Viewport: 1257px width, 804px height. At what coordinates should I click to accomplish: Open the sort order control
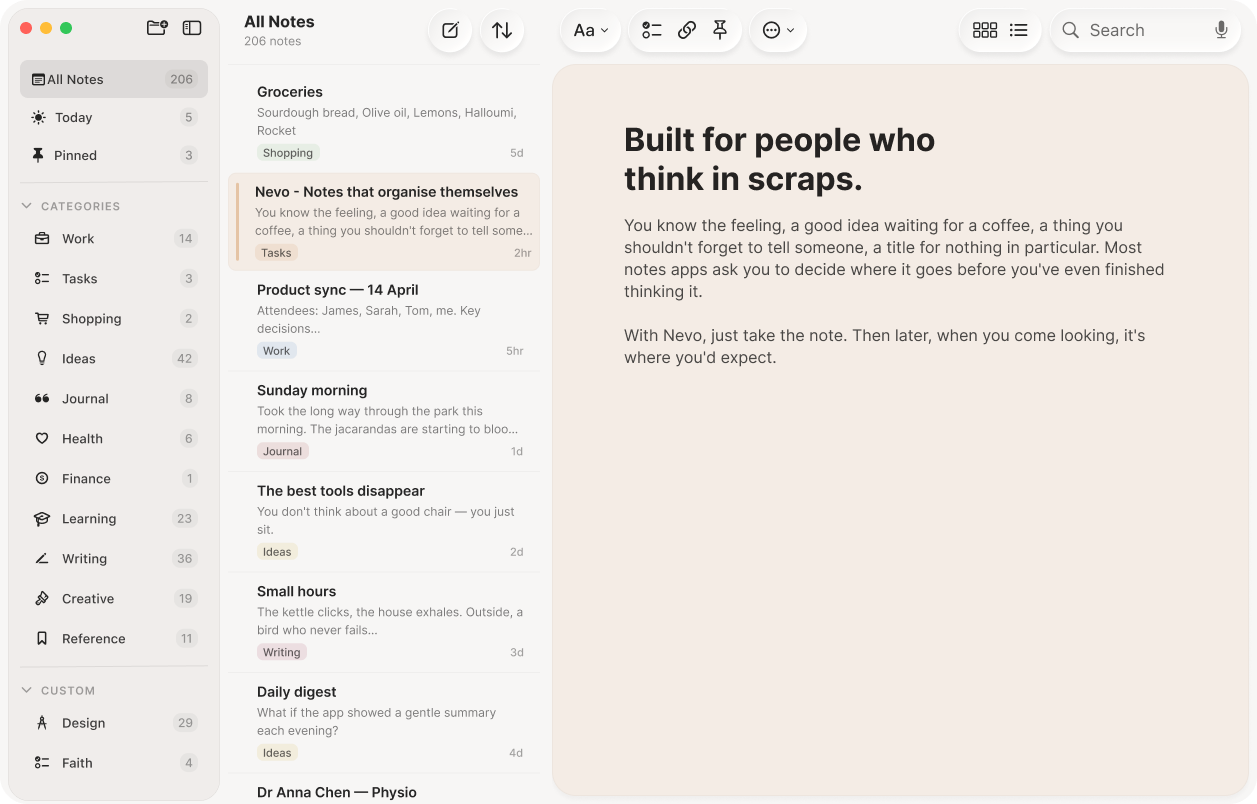click(502, 31)
